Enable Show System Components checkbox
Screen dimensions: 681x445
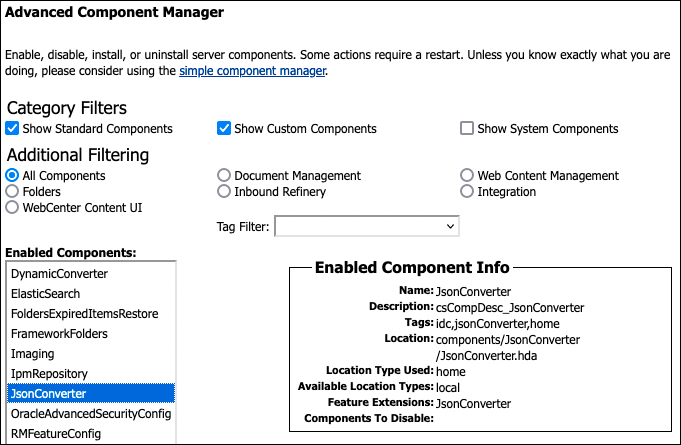tap(467, 129)
